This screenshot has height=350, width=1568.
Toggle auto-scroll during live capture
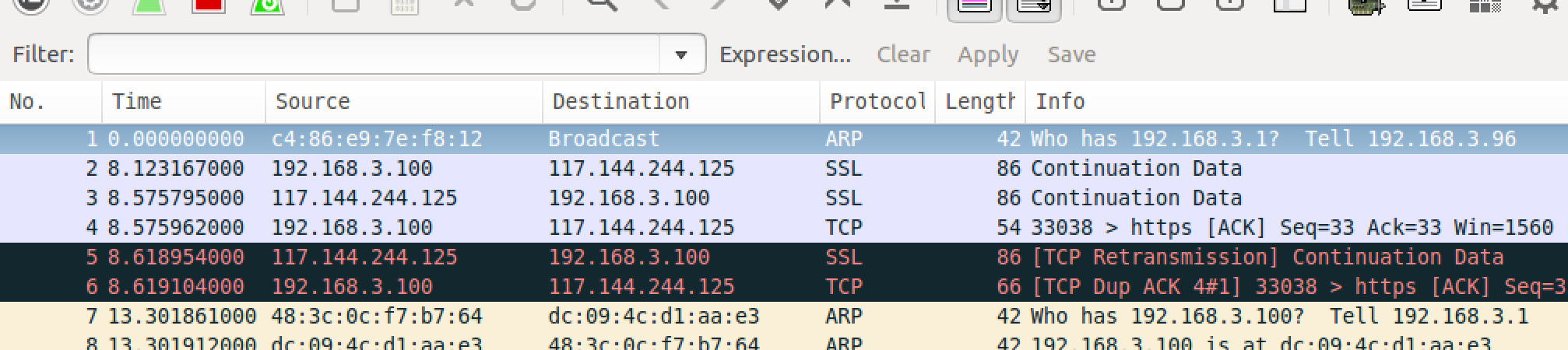pos(1033,8)
